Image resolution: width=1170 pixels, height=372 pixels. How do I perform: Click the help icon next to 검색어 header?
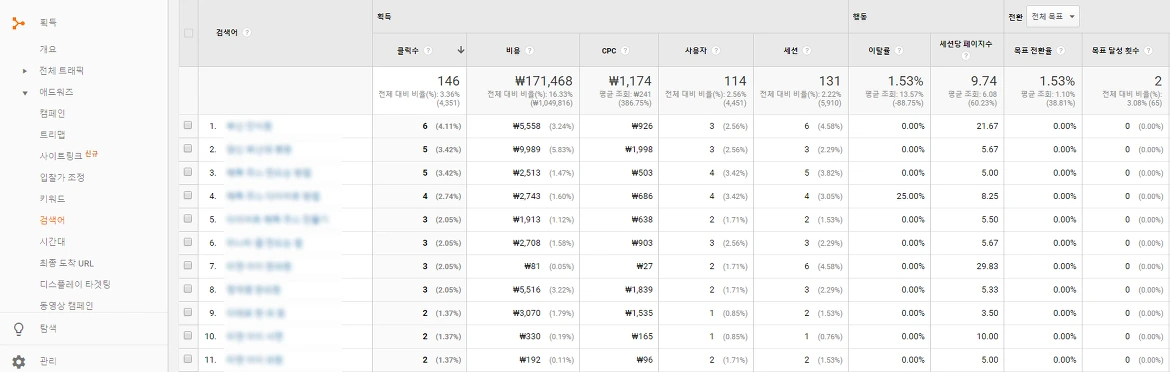247,33
